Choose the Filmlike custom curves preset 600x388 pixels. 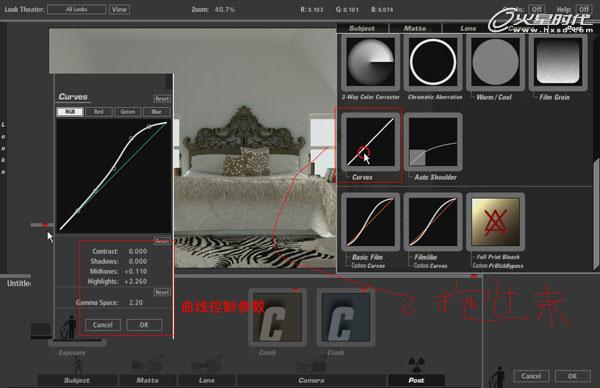coord(433,222)
